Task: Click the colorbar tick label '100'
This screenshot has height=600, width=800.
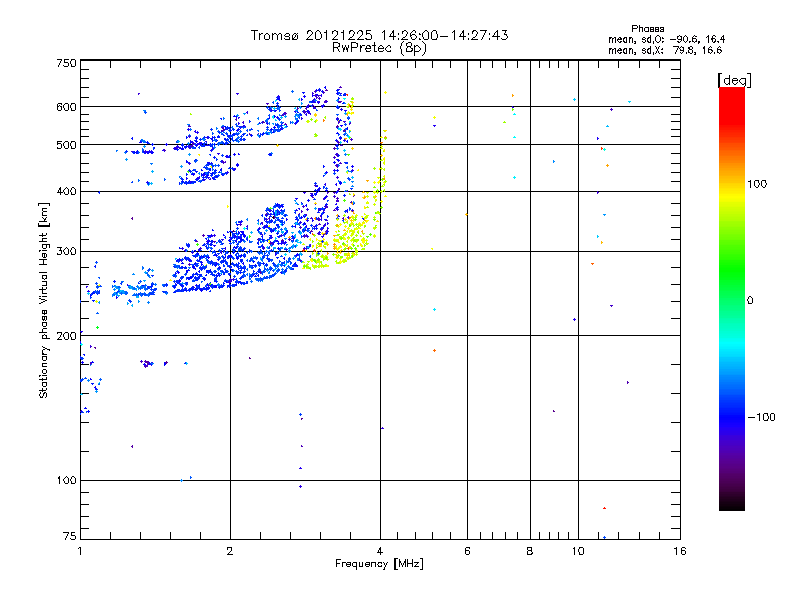Action: click(x=757, y=184)
